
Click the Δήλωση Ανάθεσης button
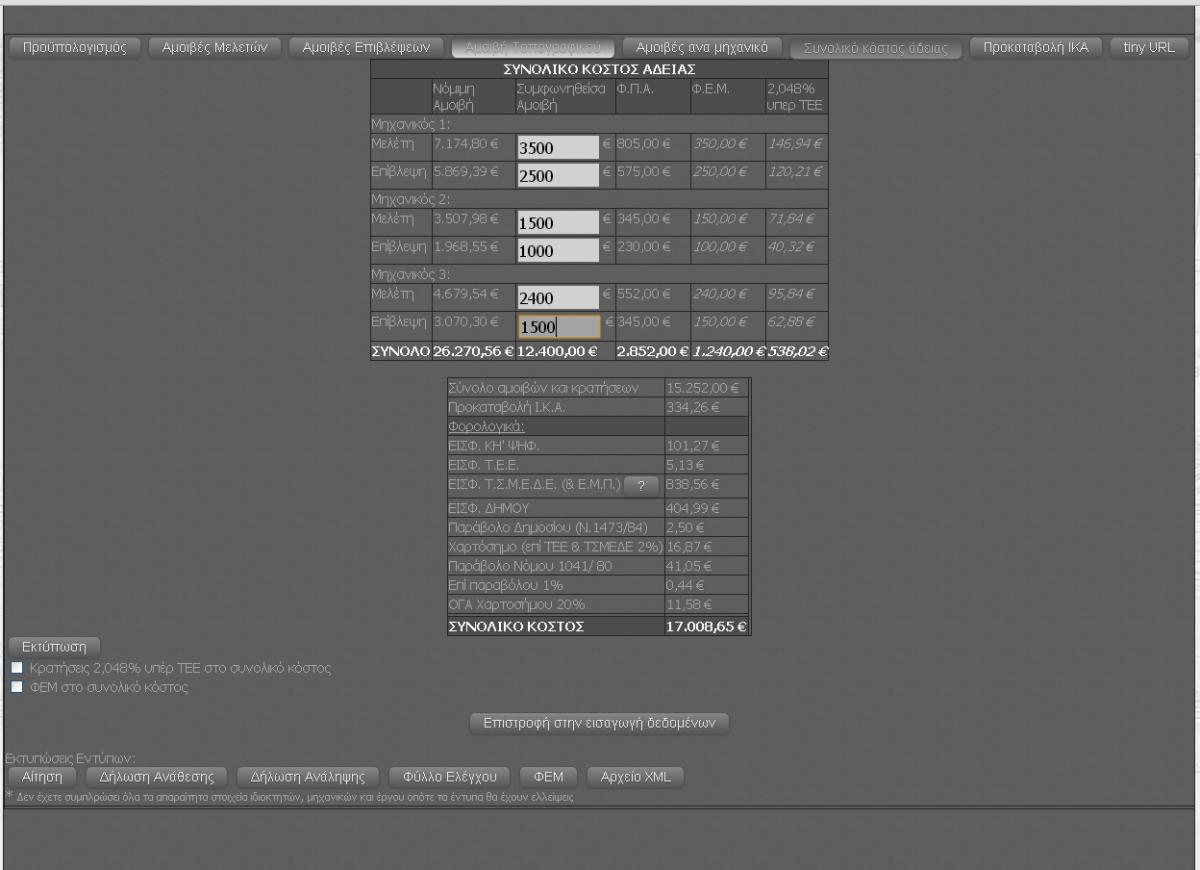[157, 776]
